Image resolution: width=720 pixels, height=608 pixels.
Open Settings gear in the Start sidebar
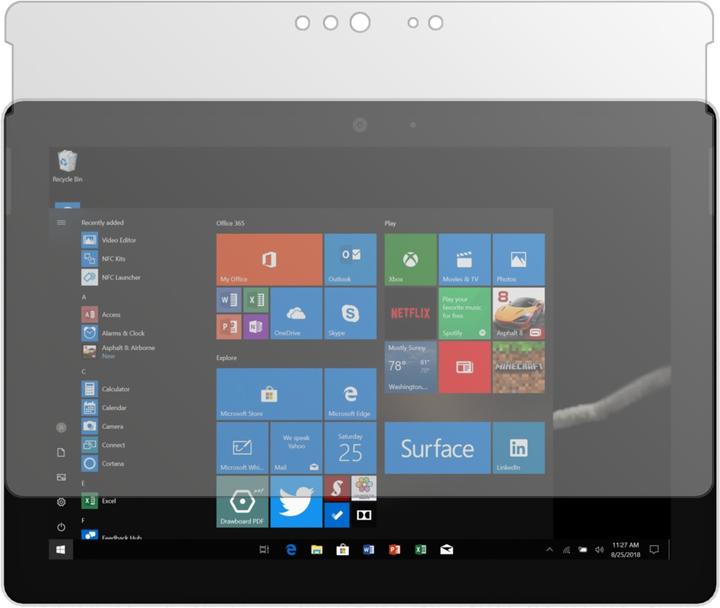[61, 502]
